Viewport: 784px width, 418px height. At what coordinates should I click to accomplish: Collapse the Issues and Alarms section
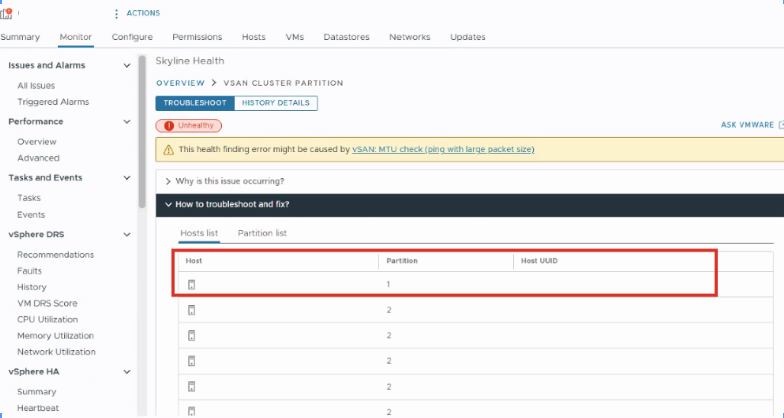(126, 66)
